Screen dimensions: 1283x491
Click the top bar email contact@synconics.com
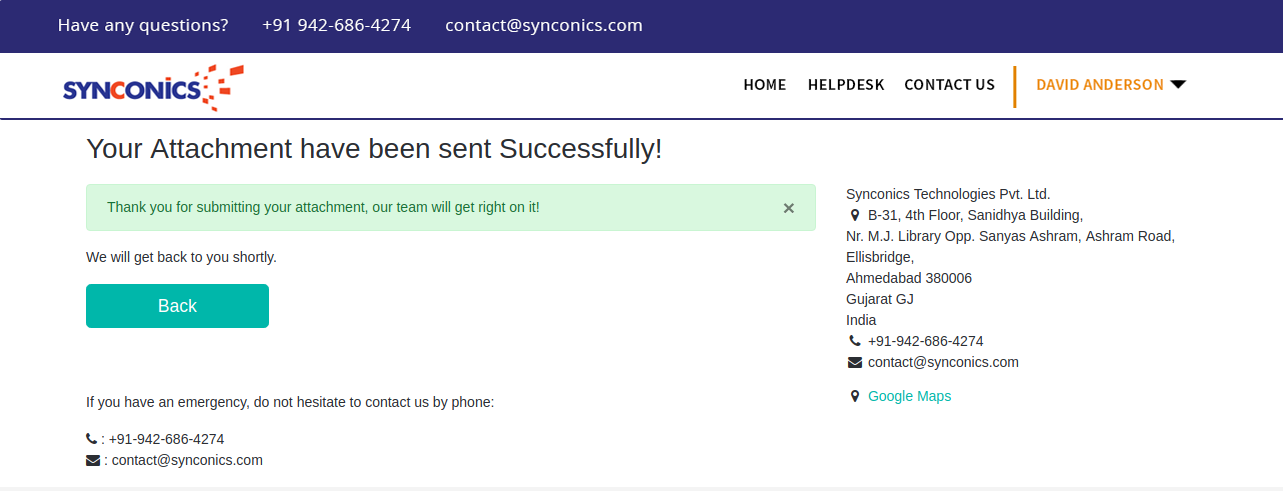coord(544,25)
